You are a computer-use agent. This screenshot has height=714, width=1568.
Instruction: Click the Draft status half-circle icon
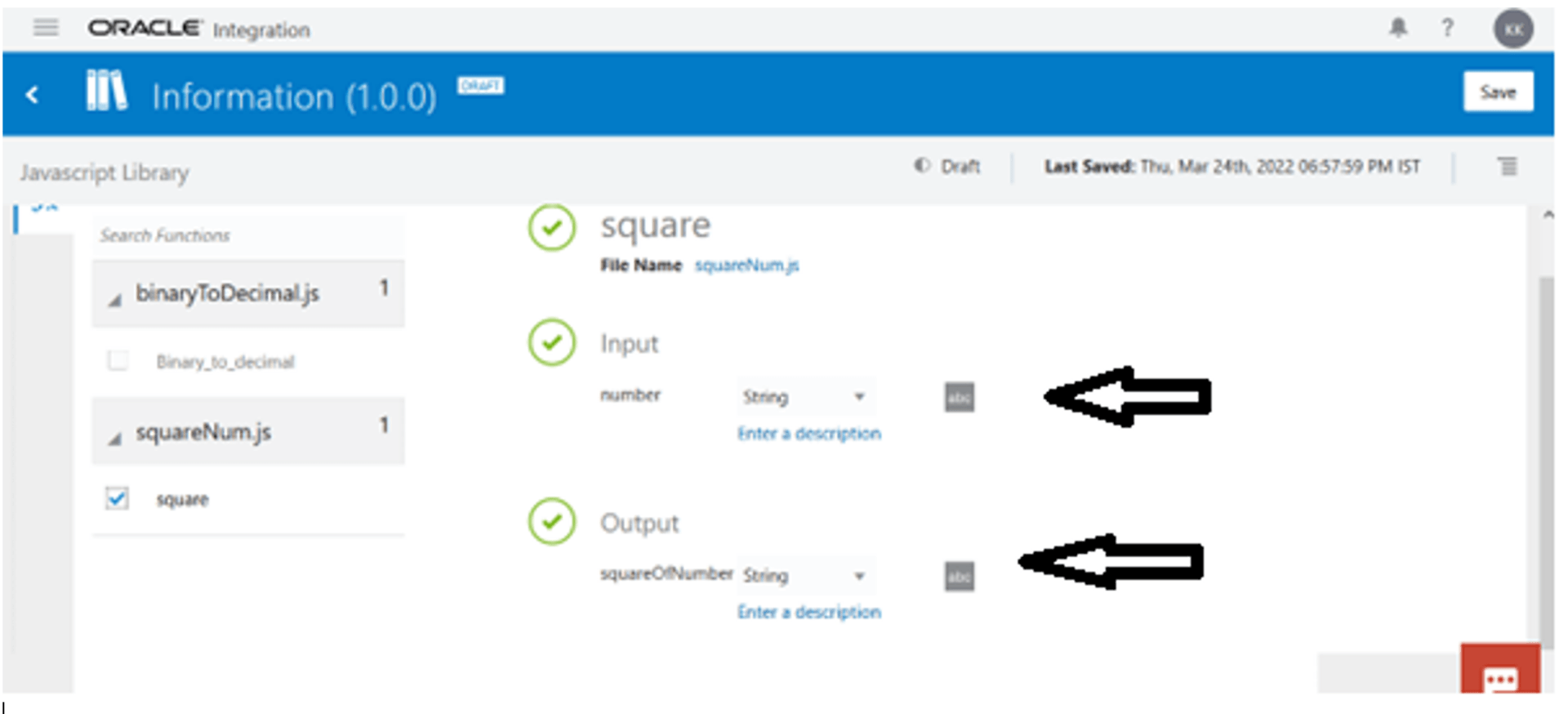pyautogui.click(x=921, y=166)
